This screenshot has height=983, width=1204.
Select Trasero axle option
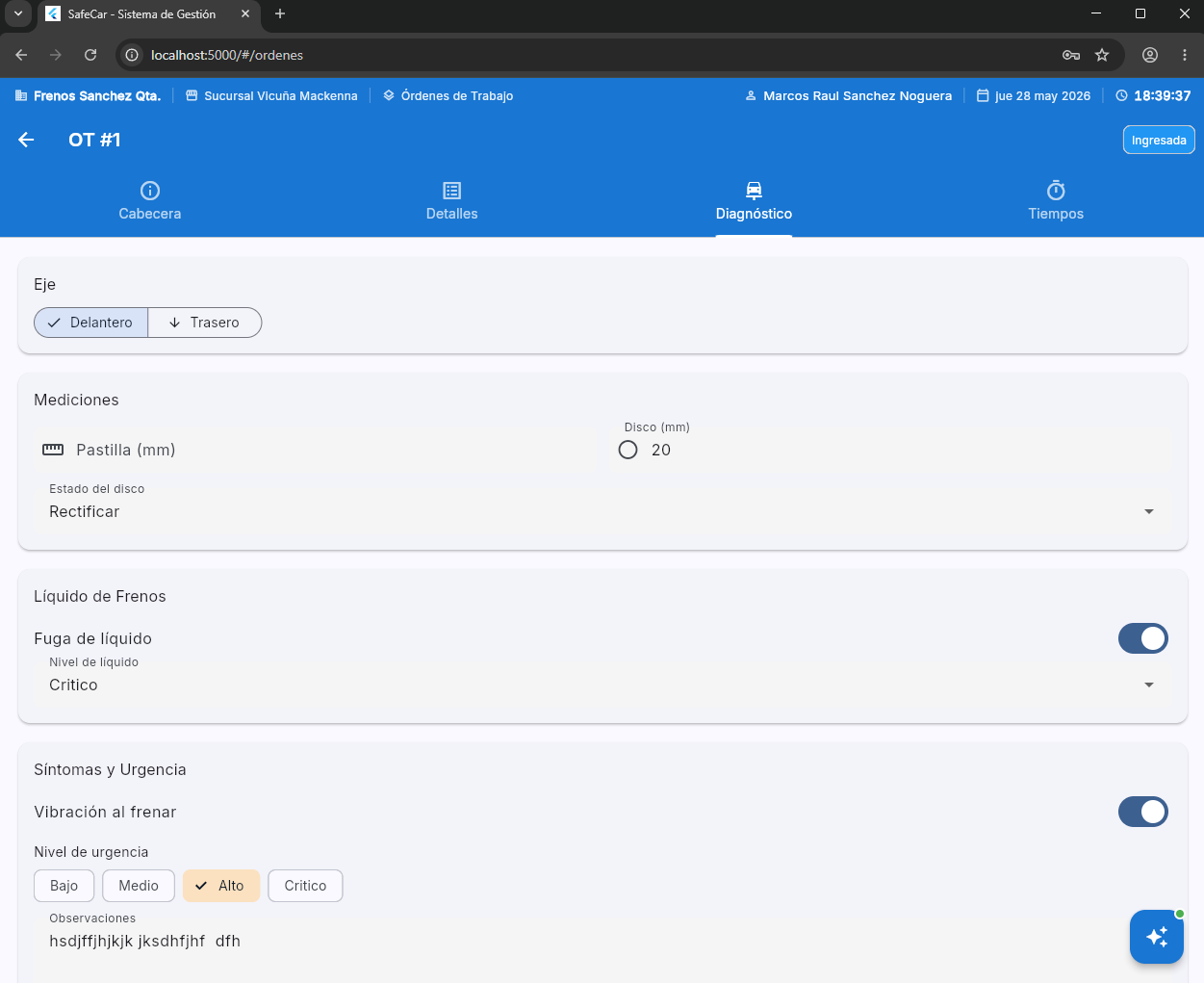tap(205, 323)
